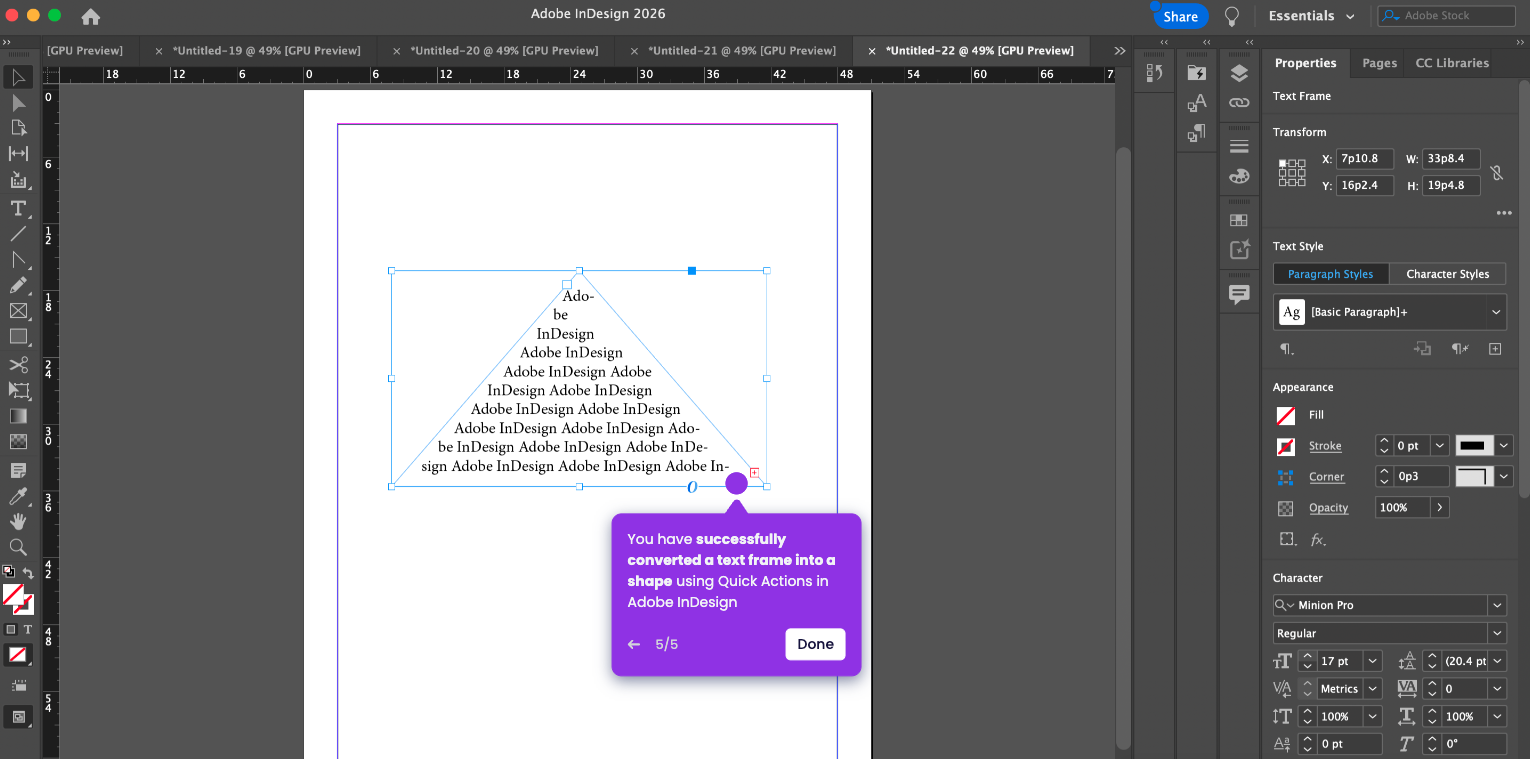Click the Fill color swatch in Appearance
This screenshot has height=759, width=1530.
pyautogui.click(x=1286, y=415)
